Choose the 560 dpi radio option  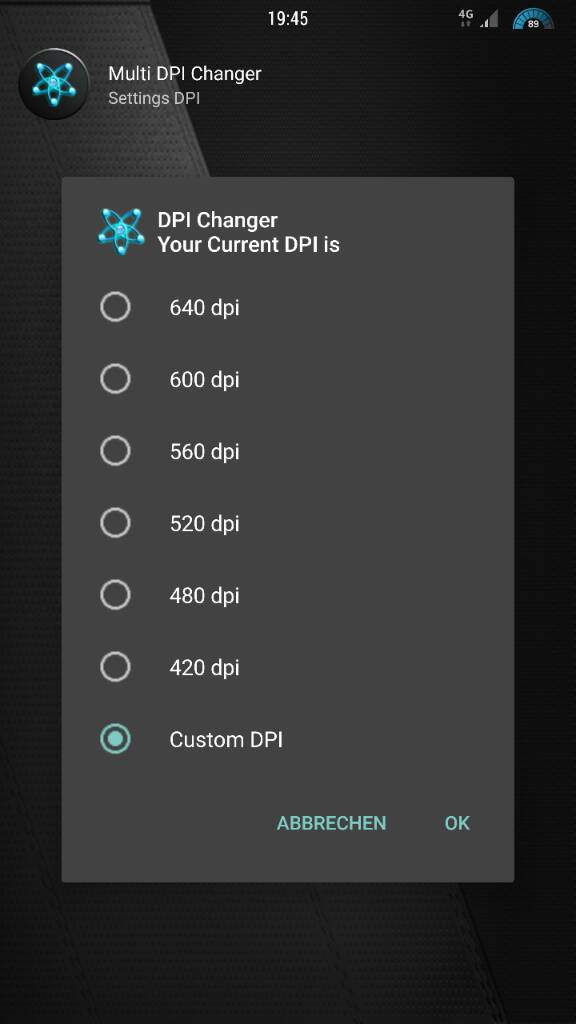tap(116, 451)
